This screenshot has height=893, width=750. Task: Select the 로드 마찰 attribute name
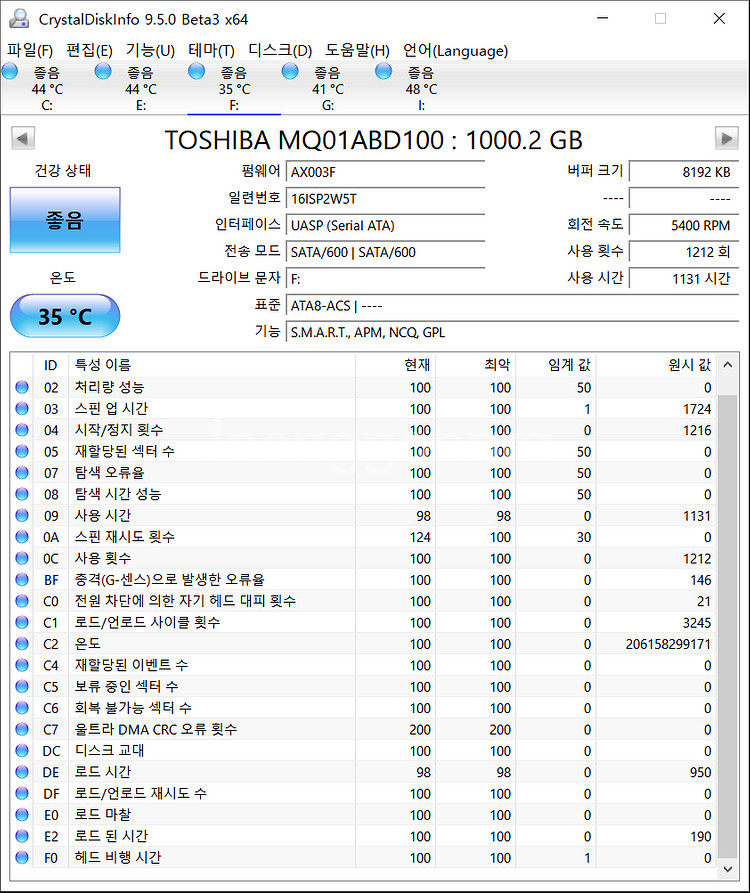103,815
